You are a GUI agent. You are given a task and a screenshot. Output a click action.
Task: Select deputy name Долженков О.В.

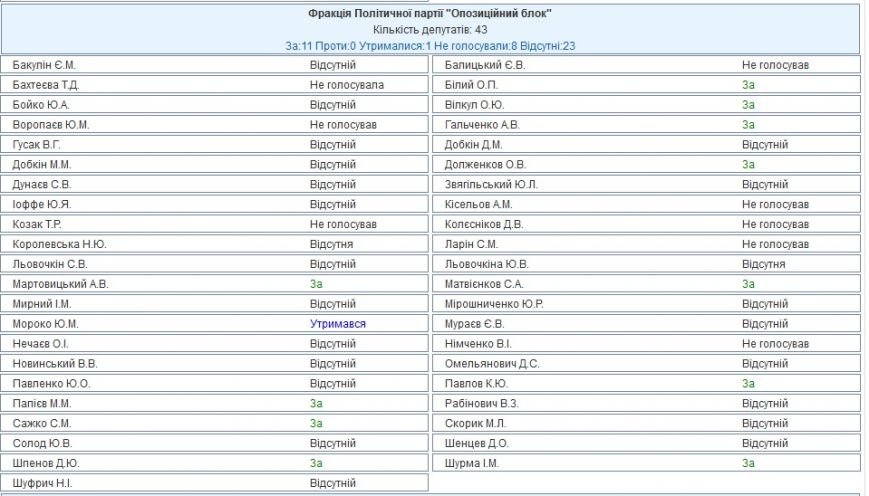point(485,165)
